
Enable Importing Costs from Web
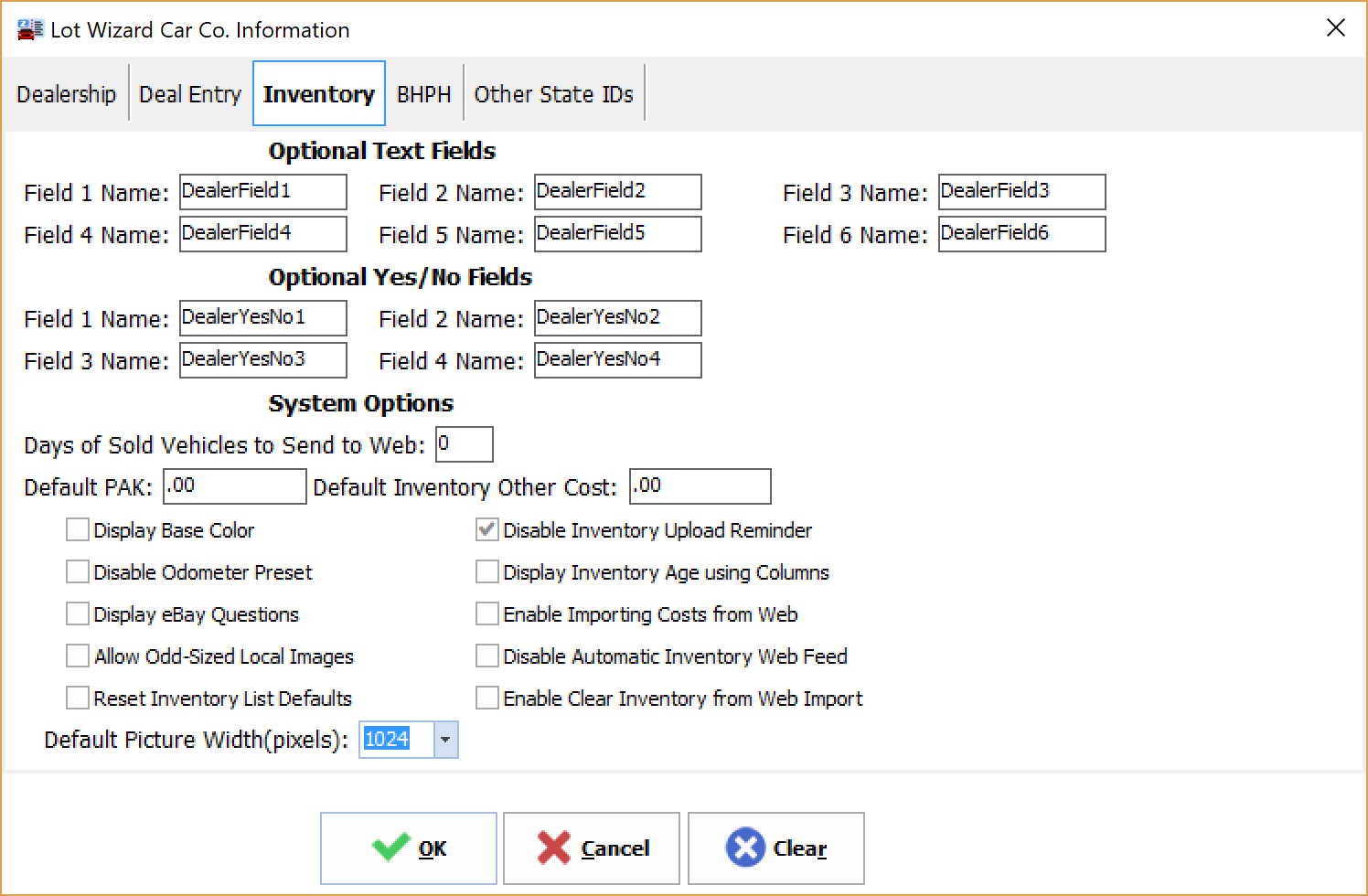click(487, 613)
